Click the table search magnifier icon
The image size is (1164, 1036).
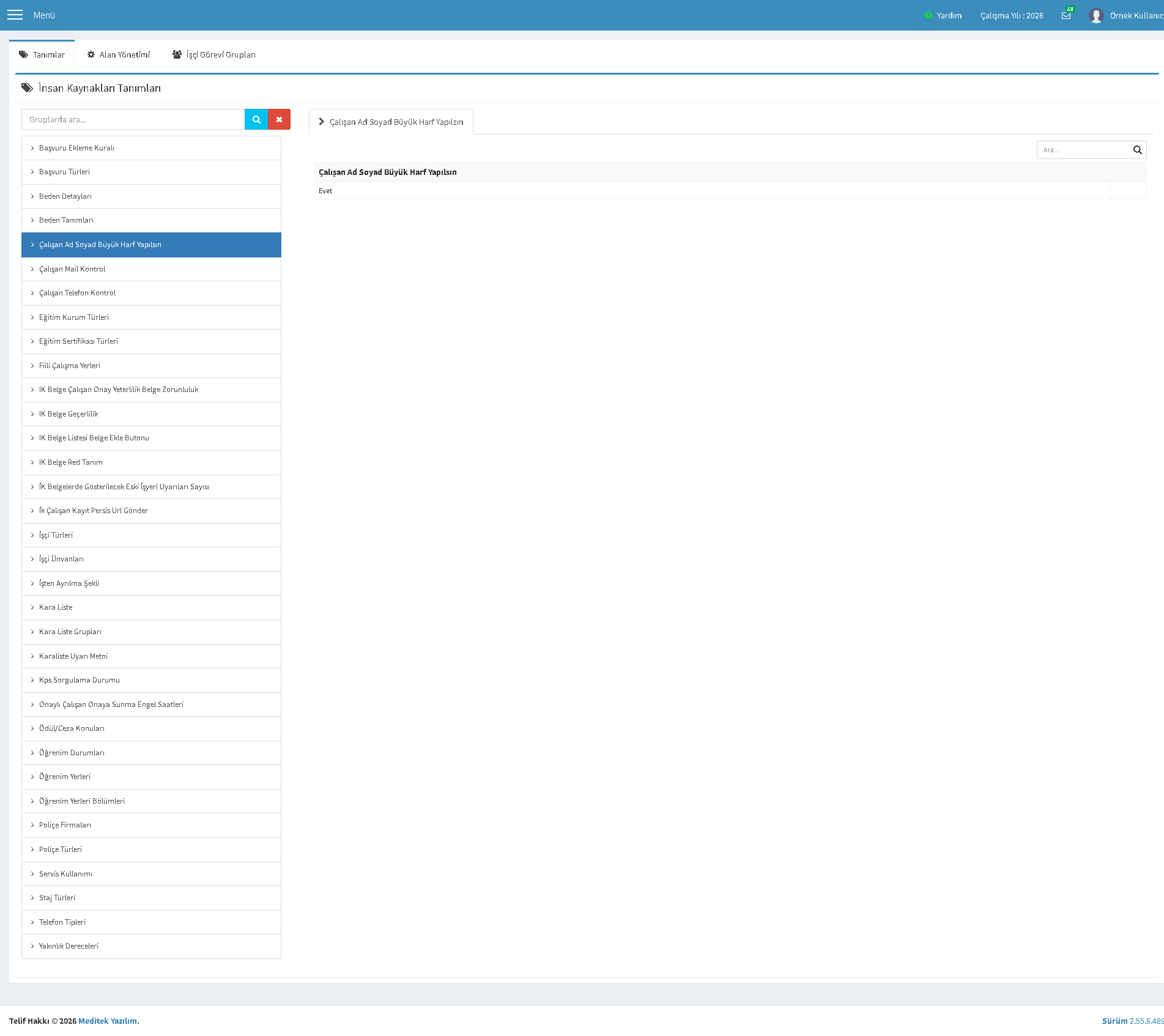point(1137,150)
